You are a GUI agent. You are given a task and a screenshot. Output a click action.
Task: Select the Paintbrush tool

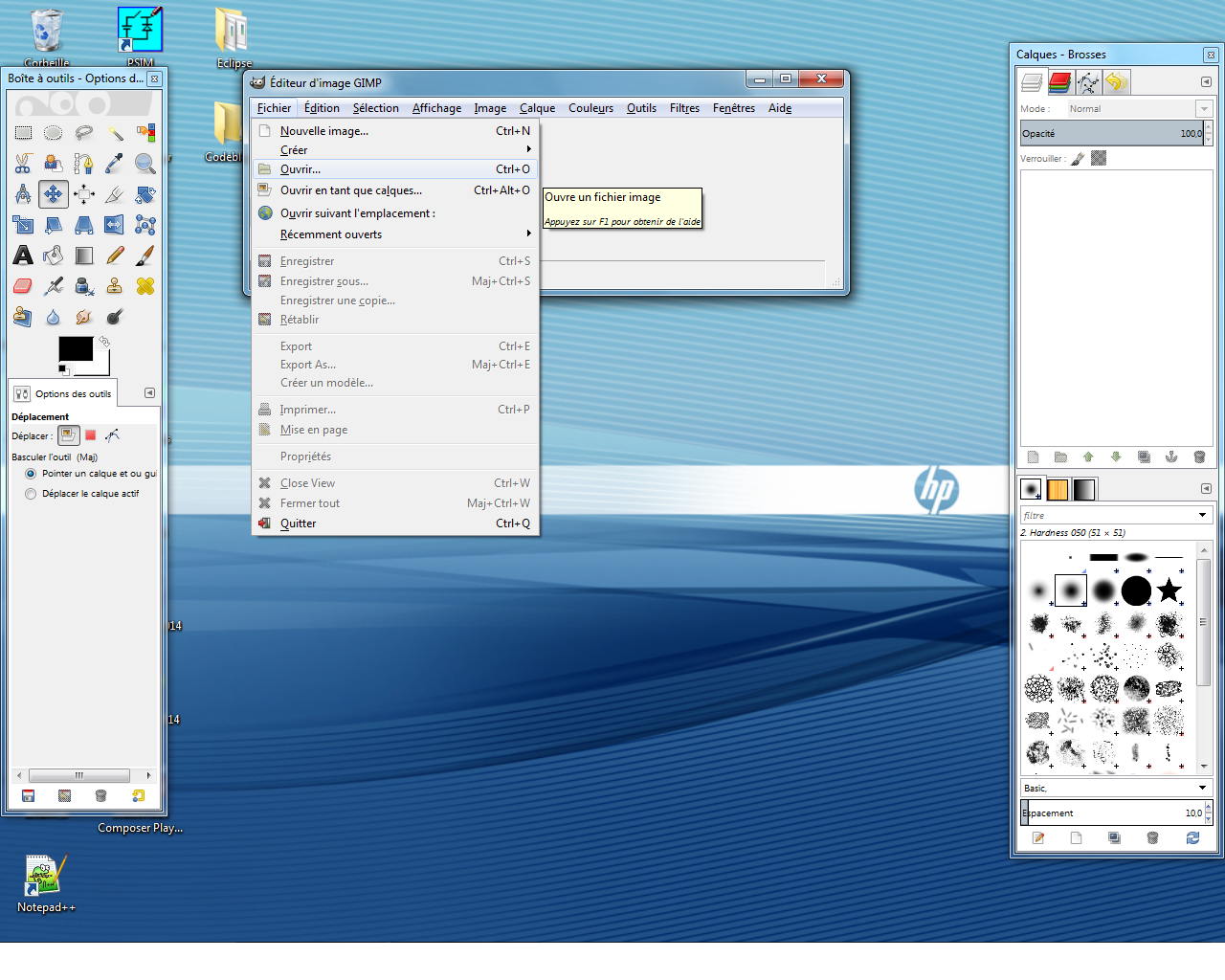click(x=145, y=256)
